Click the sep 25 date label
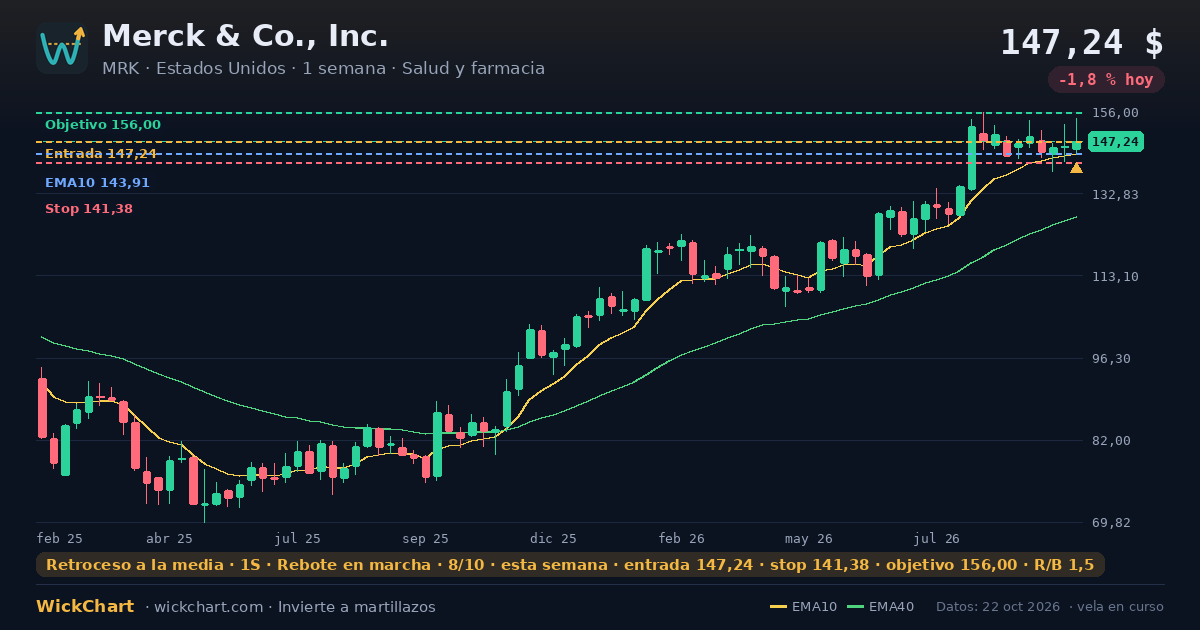 click(426, 538)
